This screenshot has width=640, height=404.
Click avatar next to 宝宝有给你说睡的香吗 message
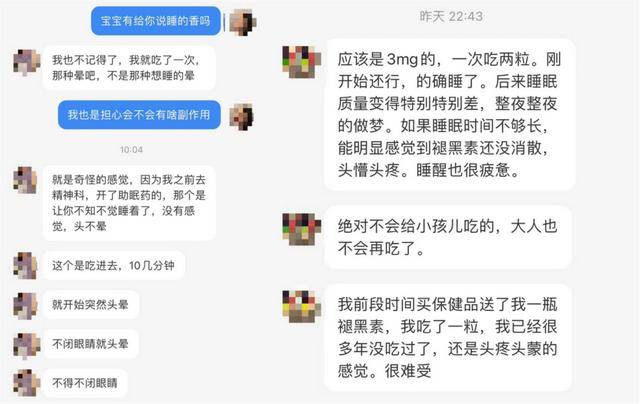242,22
